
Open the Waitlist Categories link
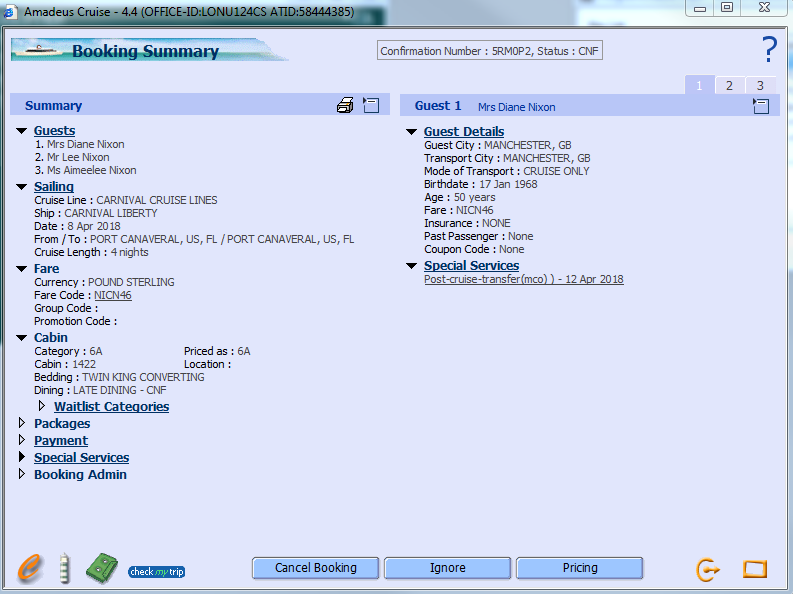coord(112,406)
